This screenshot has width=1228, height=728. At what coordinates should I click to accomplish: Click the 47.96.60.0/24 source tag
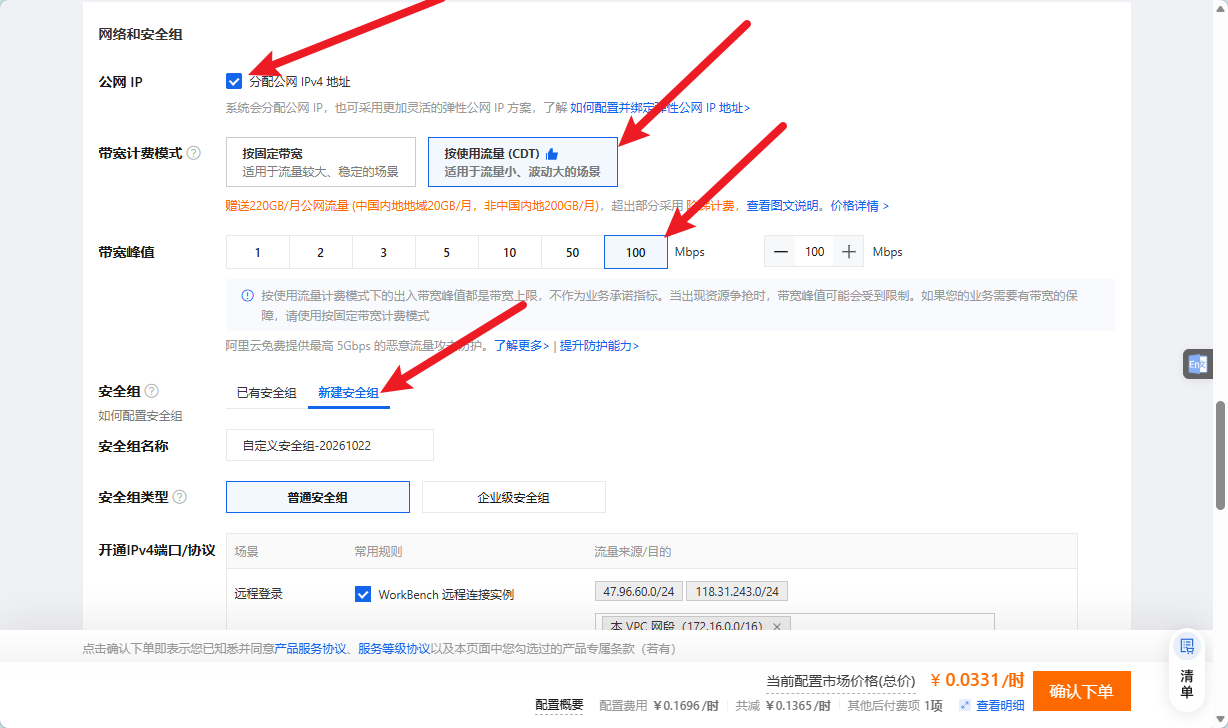[639, 591]
